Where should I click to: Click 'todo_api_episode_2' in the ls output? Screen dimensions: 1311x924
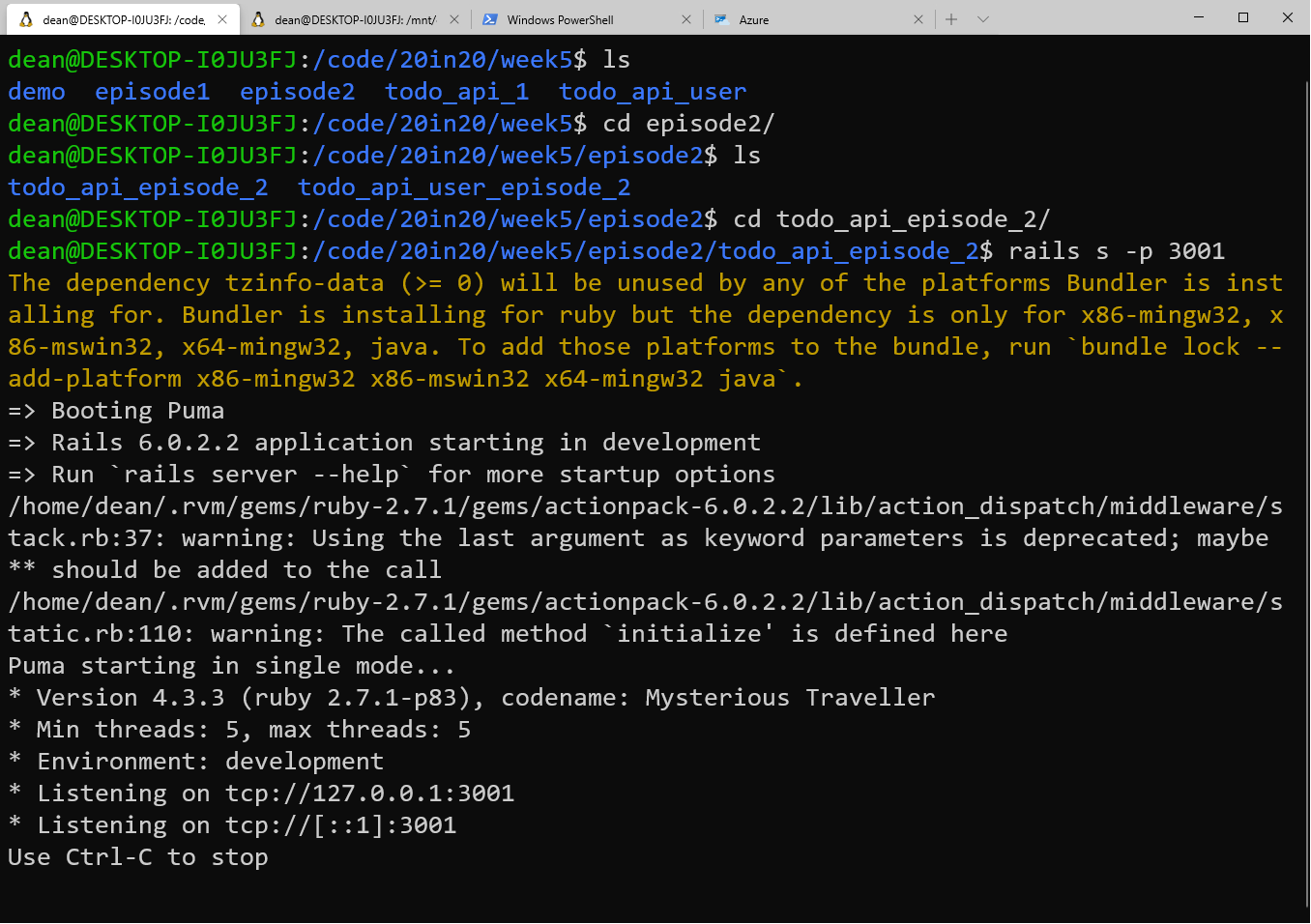[x=138, y=188]
